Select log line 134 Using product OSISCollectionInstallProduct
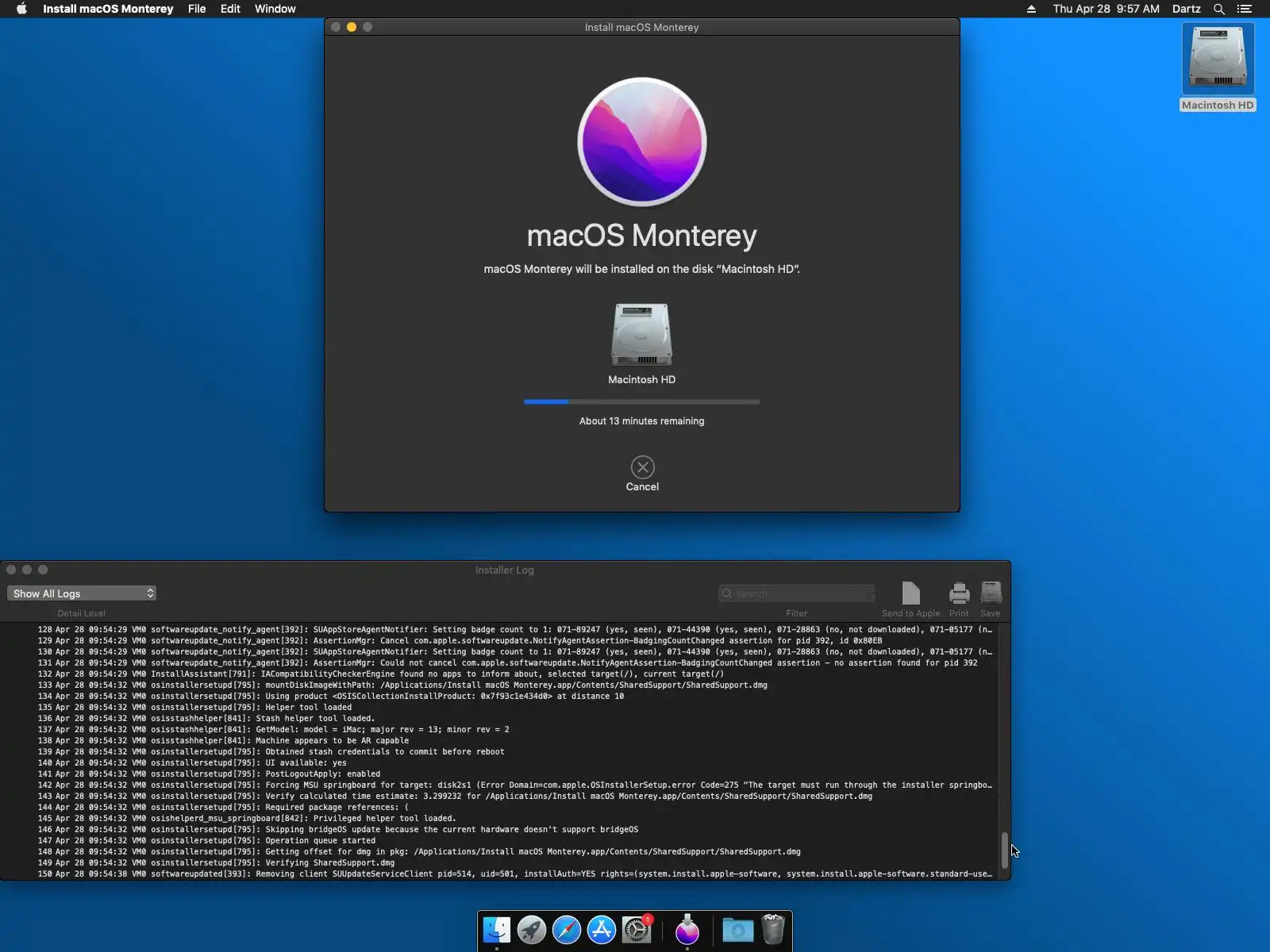The height and width of the screenshot is (952, 1270). (x=500, y=697)
